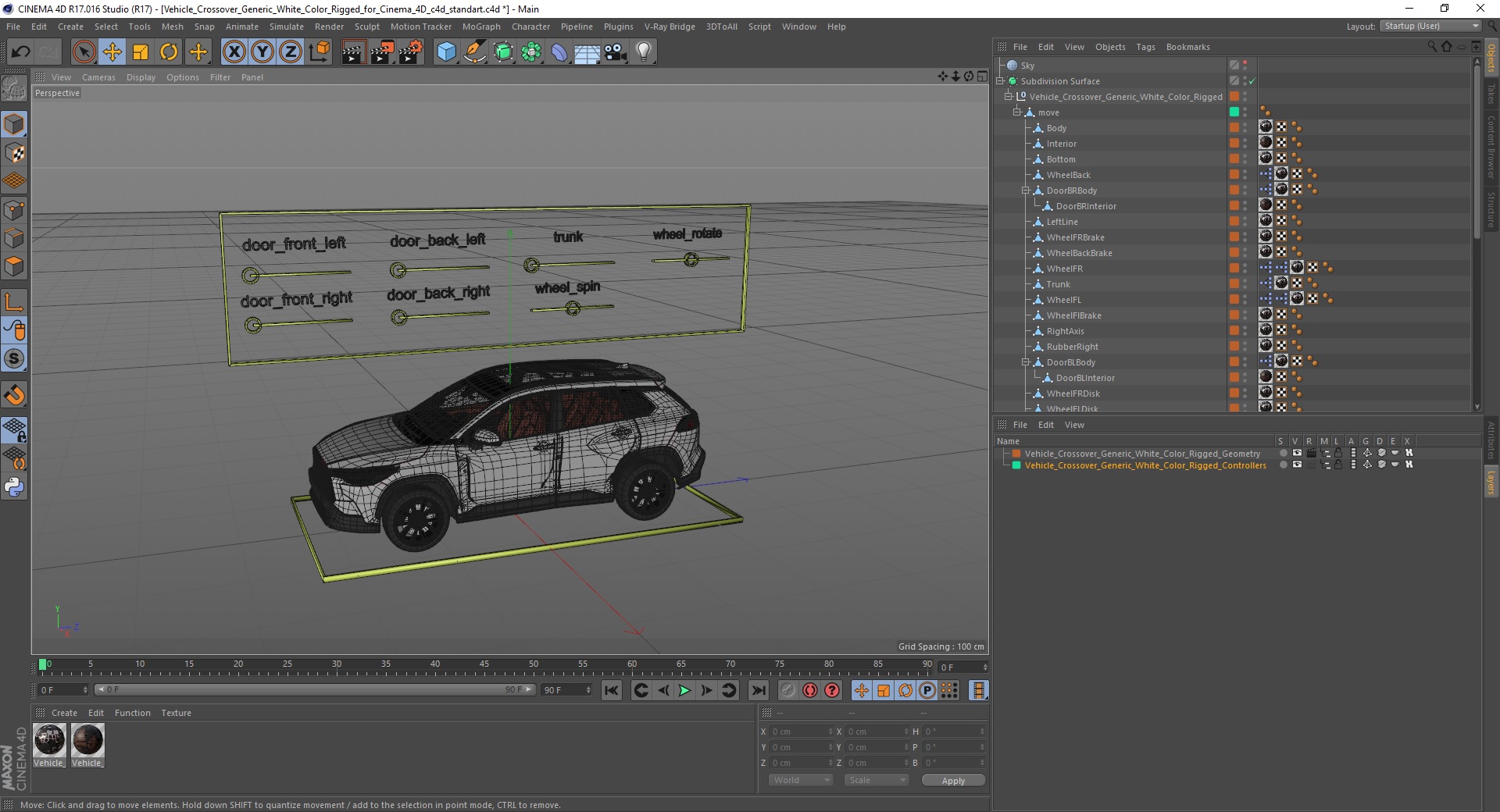Image resolution: width=1500 pixels, height=812 pixels.
Task: Click Record Active Objects button
Action: [x=787, y=690]
